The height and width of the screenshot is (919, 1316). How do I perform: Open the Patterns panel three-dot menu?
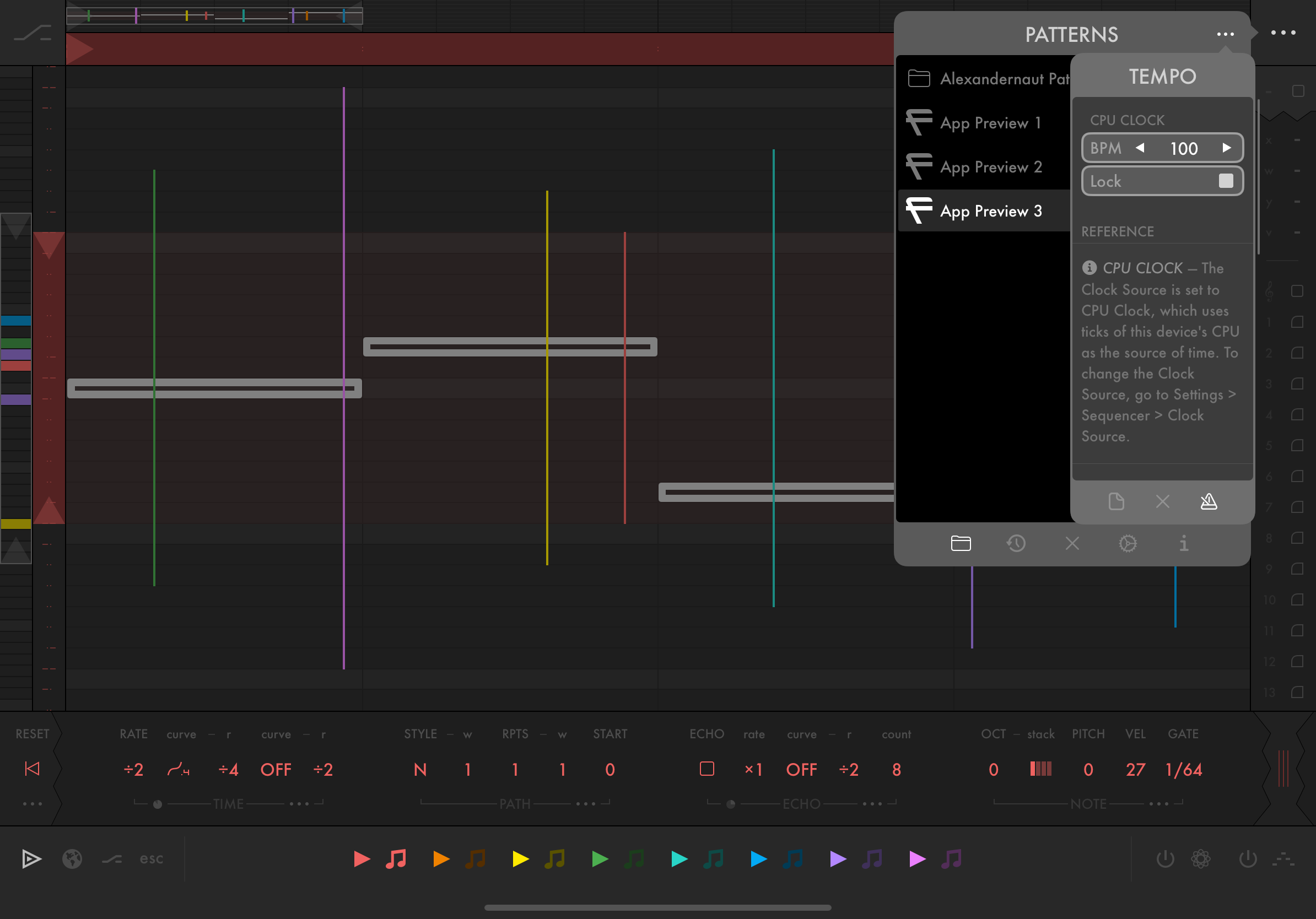(1225, 34)
